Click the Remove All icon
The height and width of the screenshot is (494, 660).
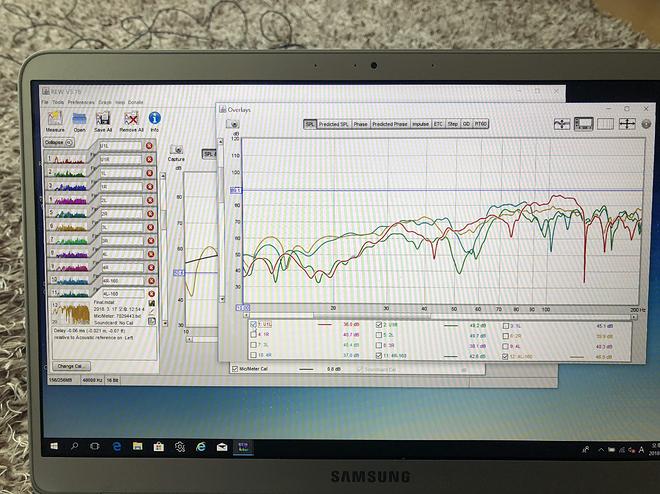click(x=131, y=119)
